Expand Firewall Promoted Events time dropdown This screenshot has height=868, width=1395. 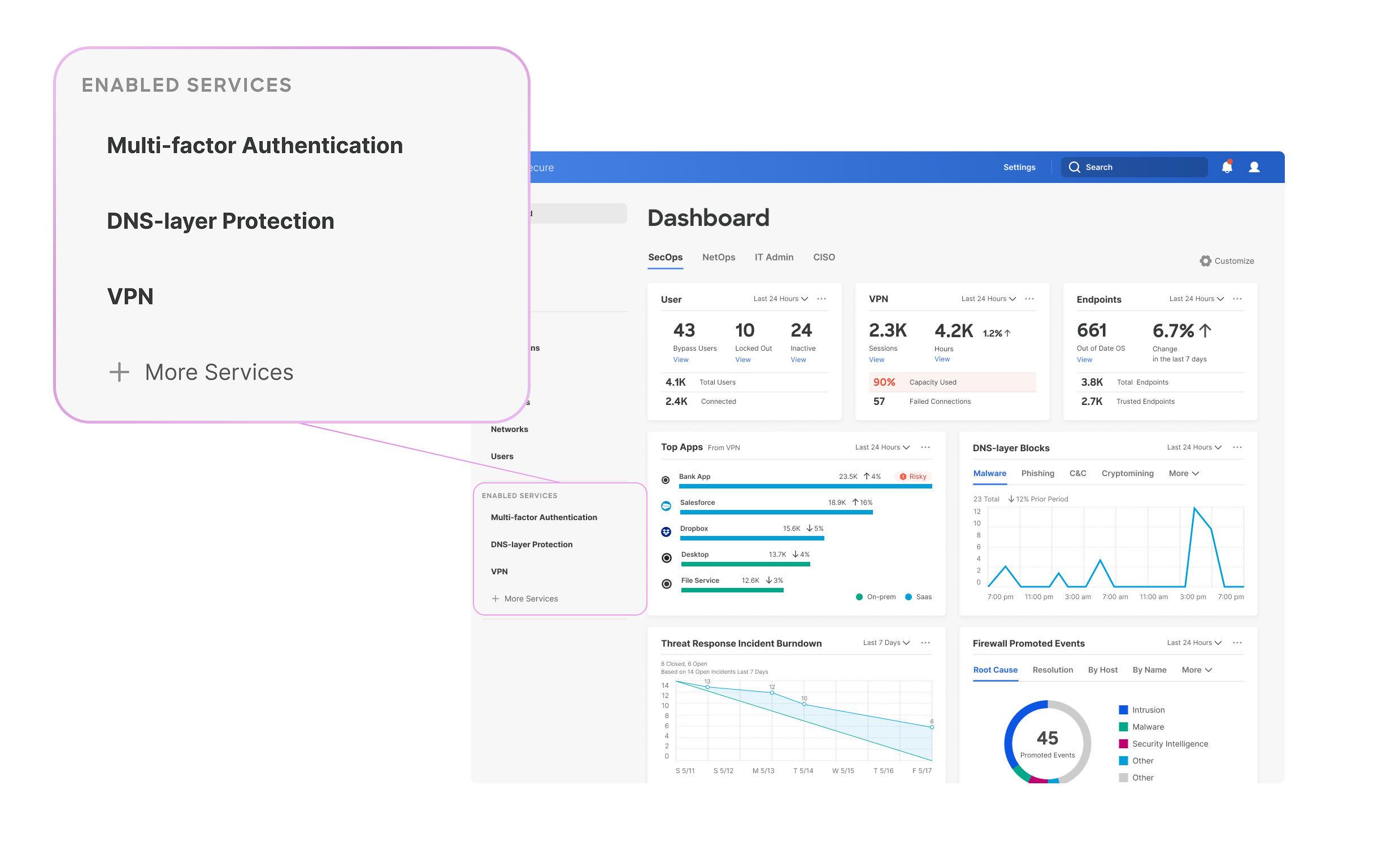[x=1194, y=643]
